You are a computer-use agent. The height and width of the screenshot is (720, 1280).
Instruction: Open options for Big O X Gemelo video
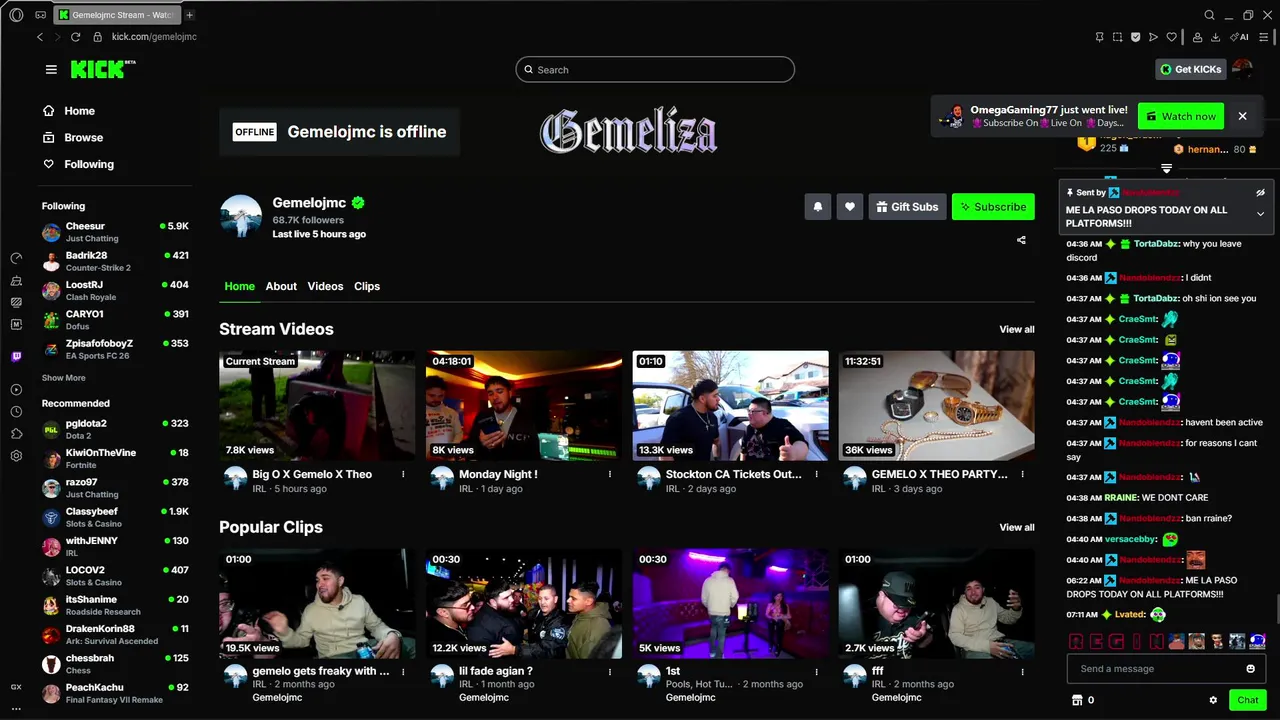click(403, 474)
